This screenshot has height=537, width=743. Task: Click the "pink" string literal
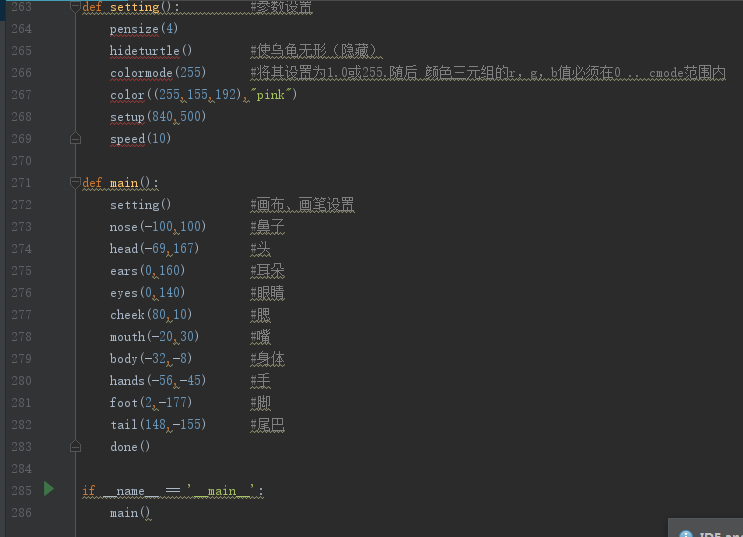point(270,95)
